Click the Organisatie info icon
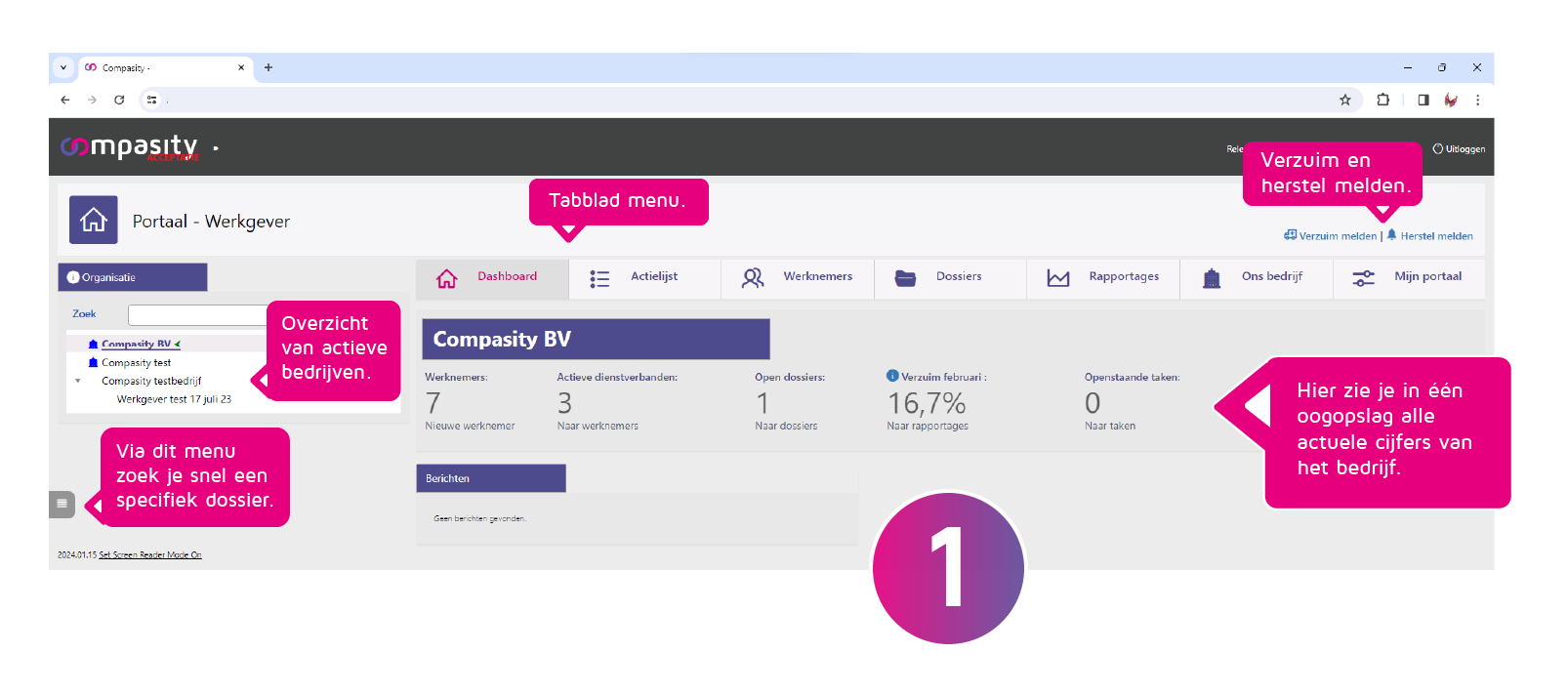The height and width of the screenshot is (693, 1568). [73, 277]
